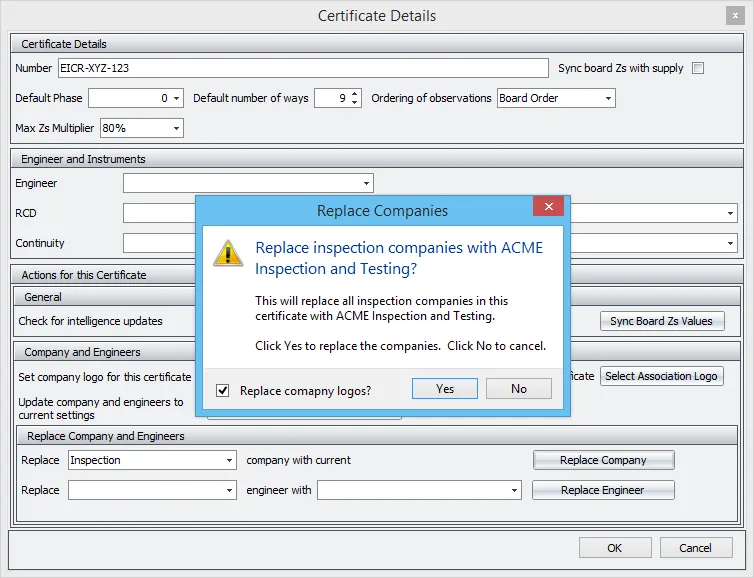
Task: Click Yes to replace the companies
Action: point(445,389)
